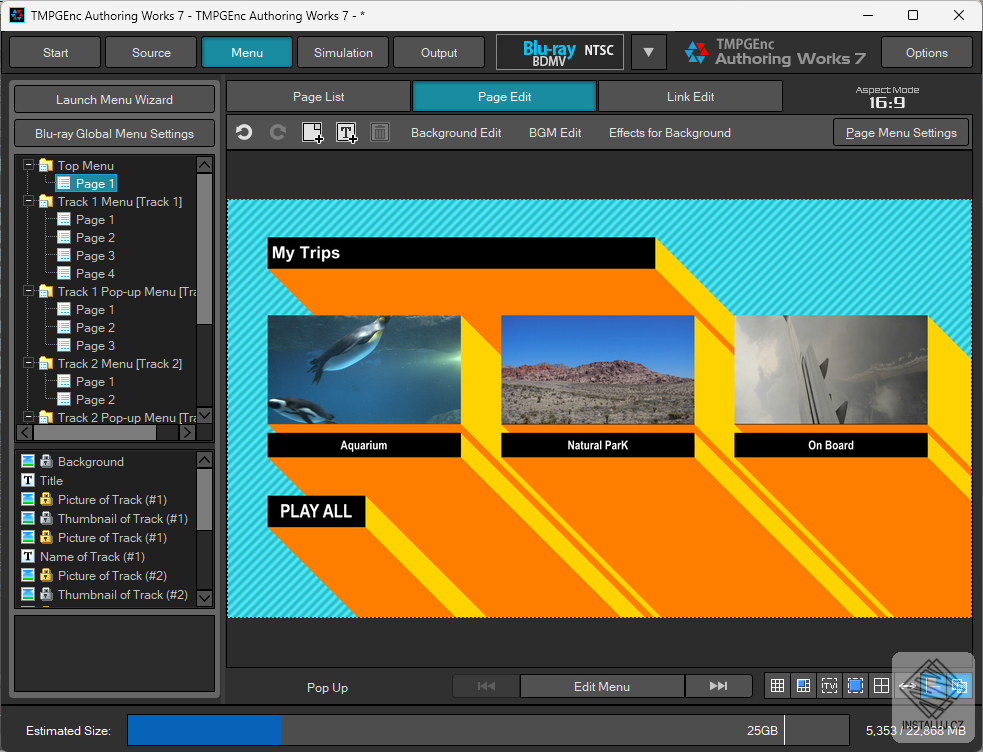Click the Blu-ray BDMV NTSC format badge

[x=560, y=52]
